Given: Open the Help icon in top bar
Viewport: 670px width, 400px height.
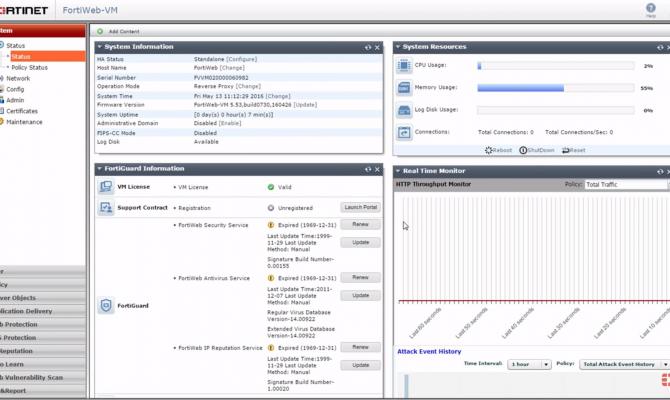Looking at the screenshot, I should coord(650,8).
